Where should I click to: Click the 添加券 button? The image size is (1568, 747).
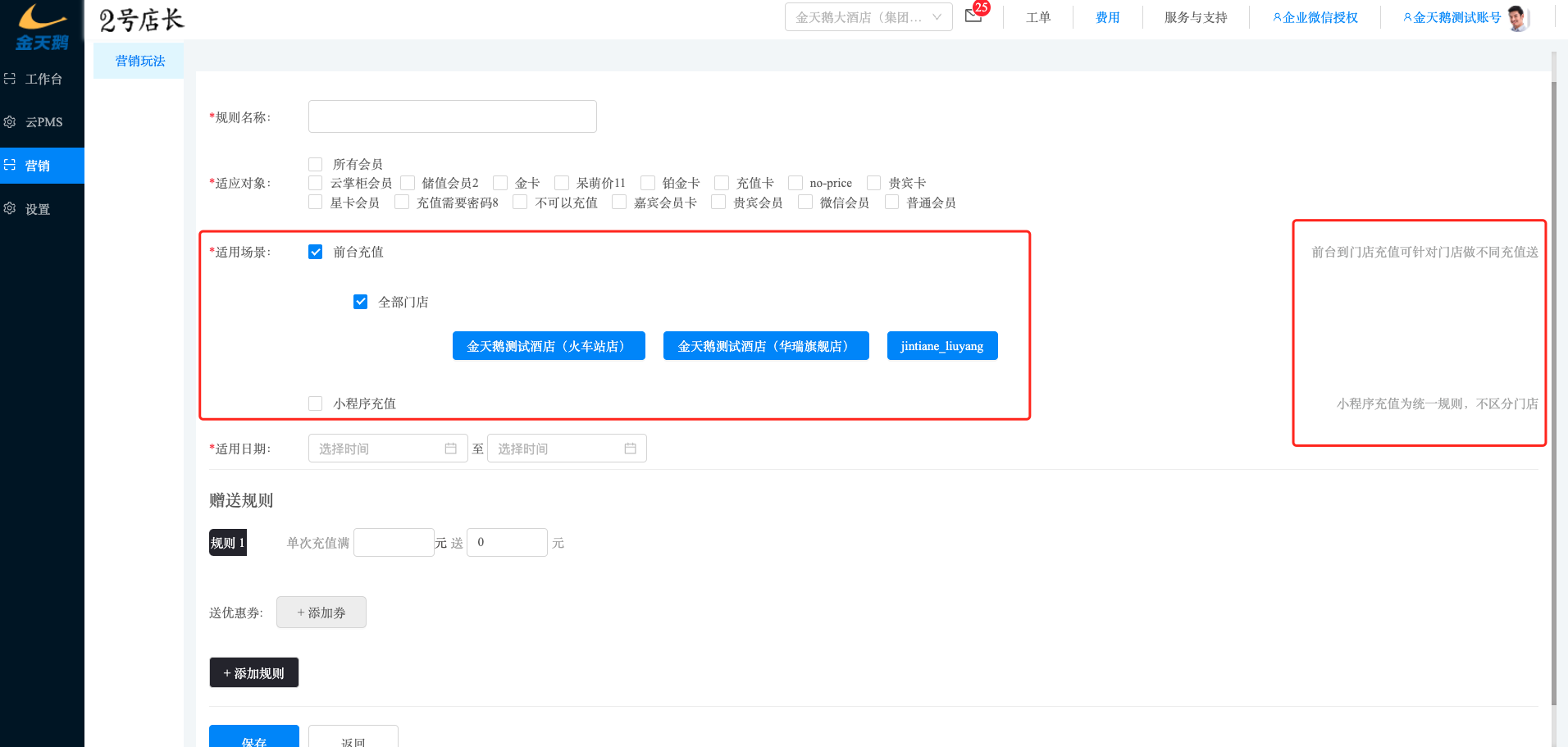321,613
